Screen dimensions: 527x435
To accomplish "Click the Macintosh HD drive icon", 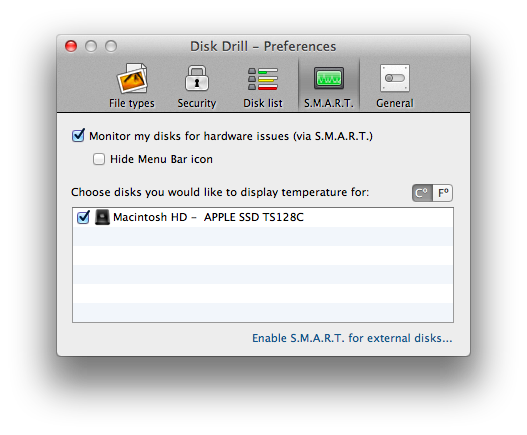I will point(102,217).
